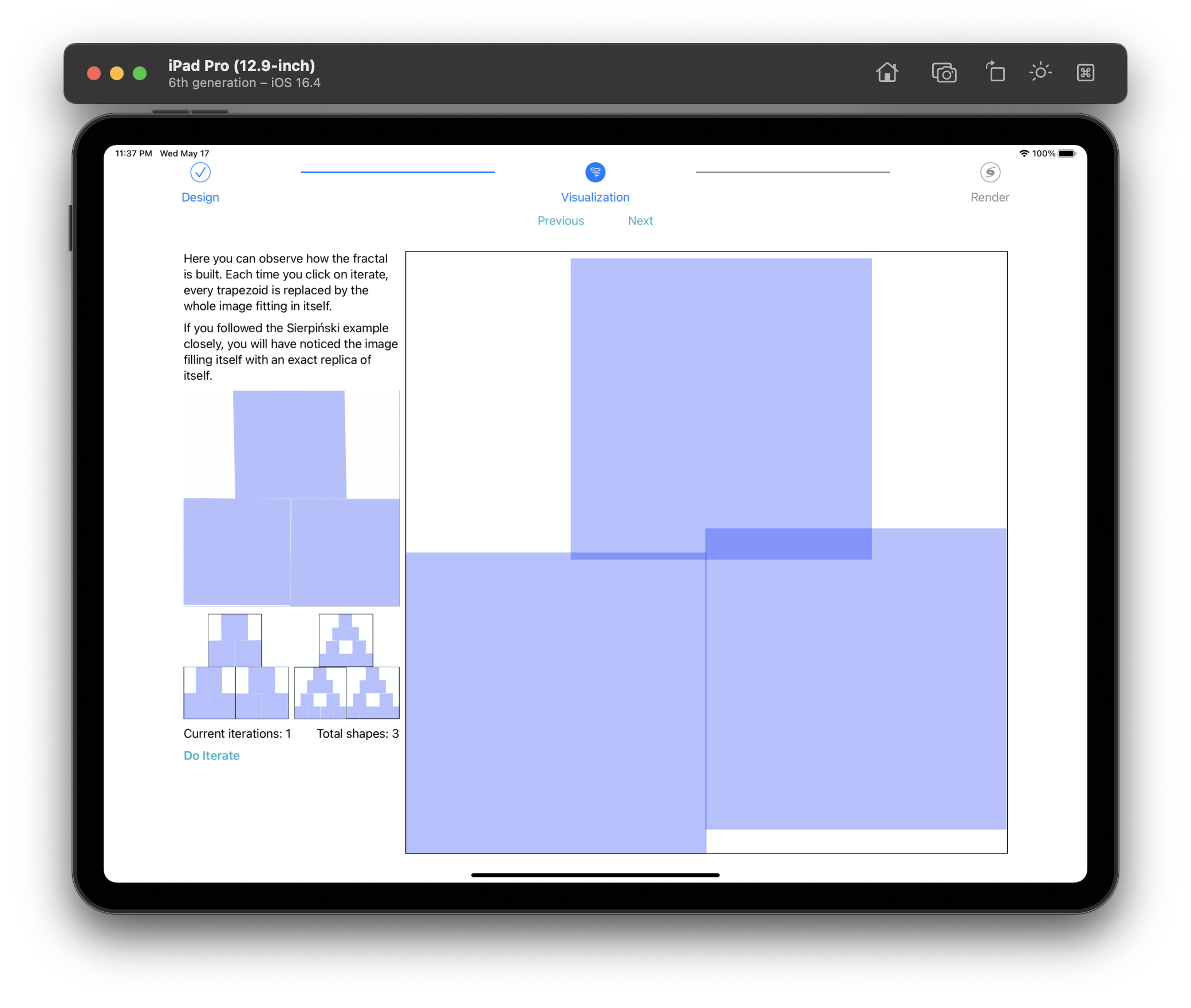Image resolution: width=1191 pixels, height=1008 pixels.
Task: Click the large three-square example image
Action: [x=291, y=498]
